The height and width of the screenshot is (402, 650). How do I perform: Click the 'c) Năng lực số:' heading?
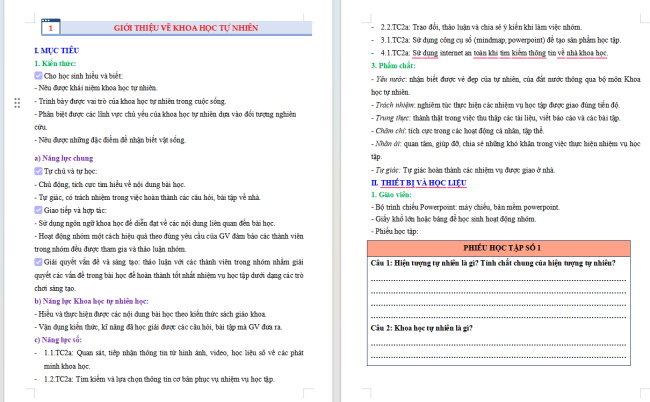tap(58, 340)
